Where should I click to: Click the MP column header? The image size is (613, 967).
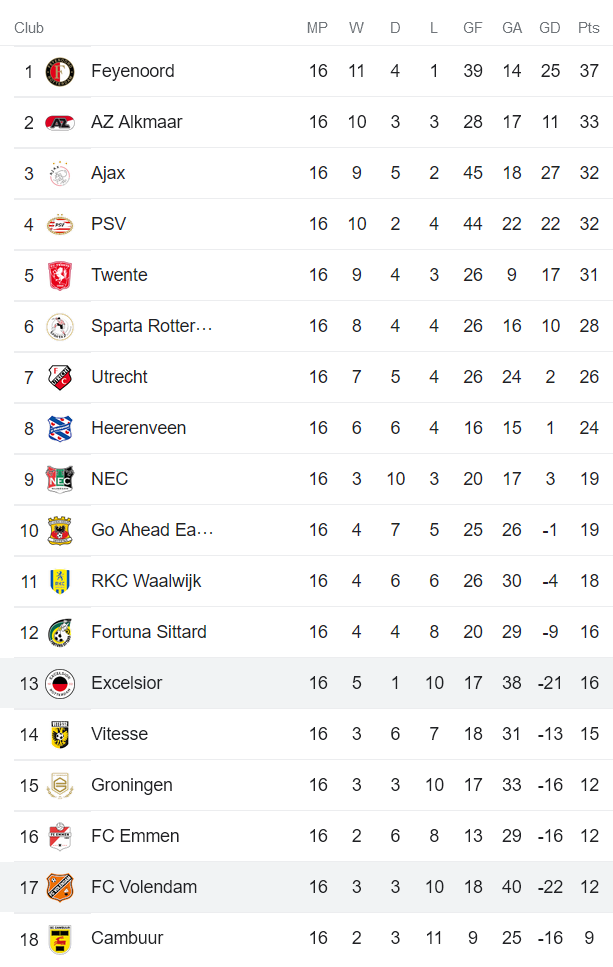[317, 28]
